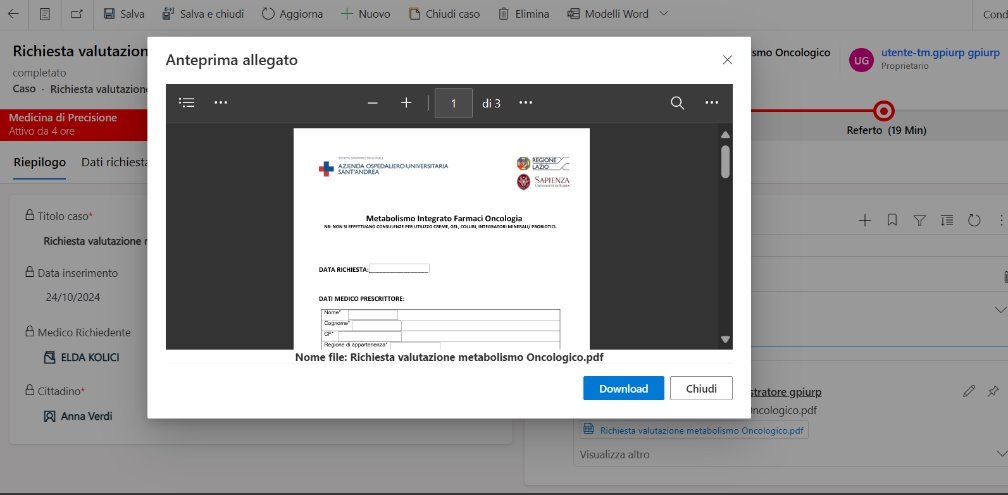Click the page number field showing 1
Screen dimensions: 1008x495
pos(453,103)
